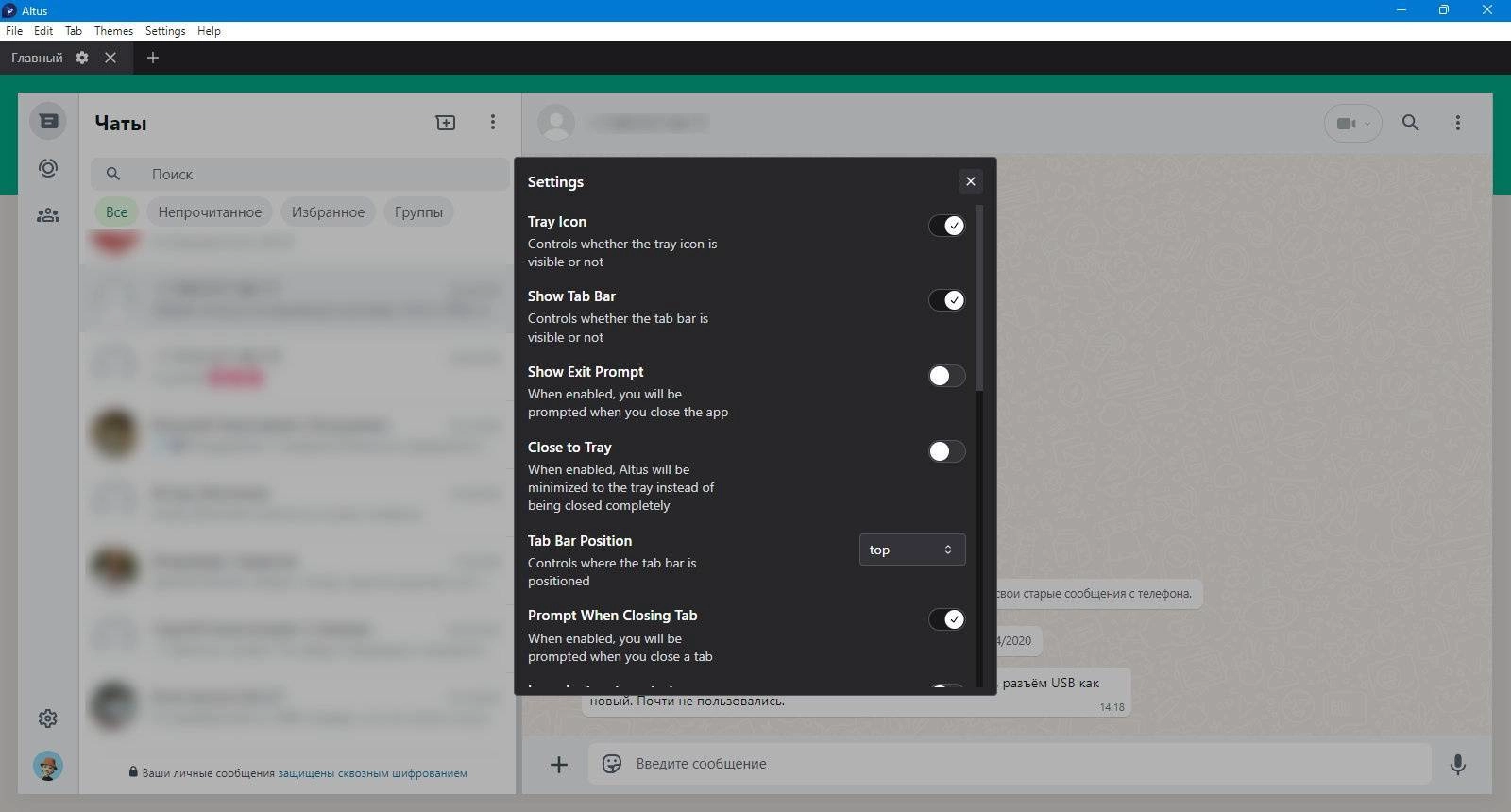Image resolution: width=1511 pixels, height=812 pixels.
Task: Filter chats by Группы
Action: coord(418,211)
